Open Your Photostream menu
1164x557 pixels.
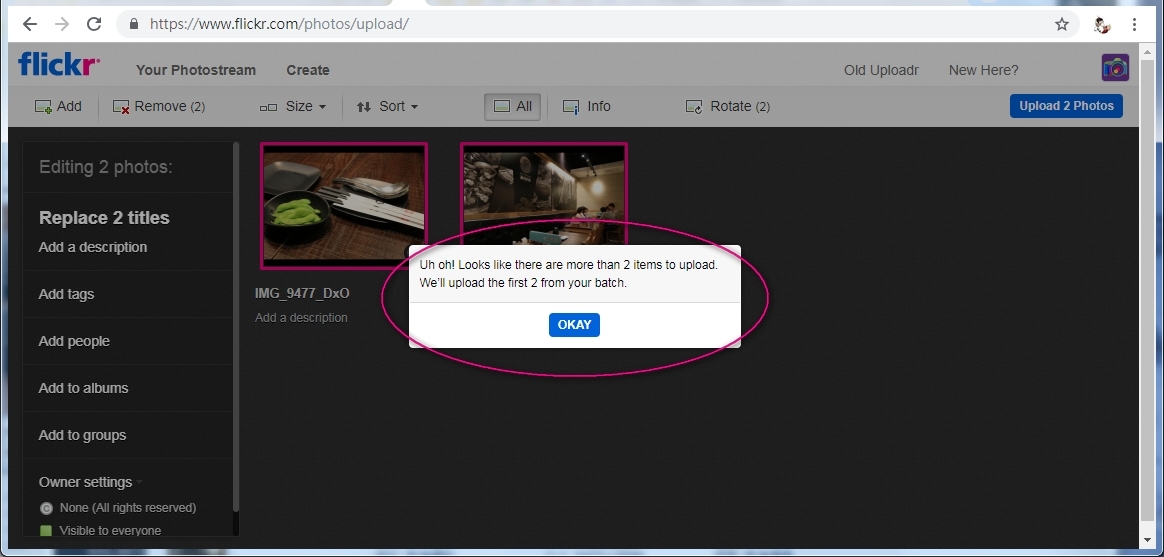click(x=196, y=70)
